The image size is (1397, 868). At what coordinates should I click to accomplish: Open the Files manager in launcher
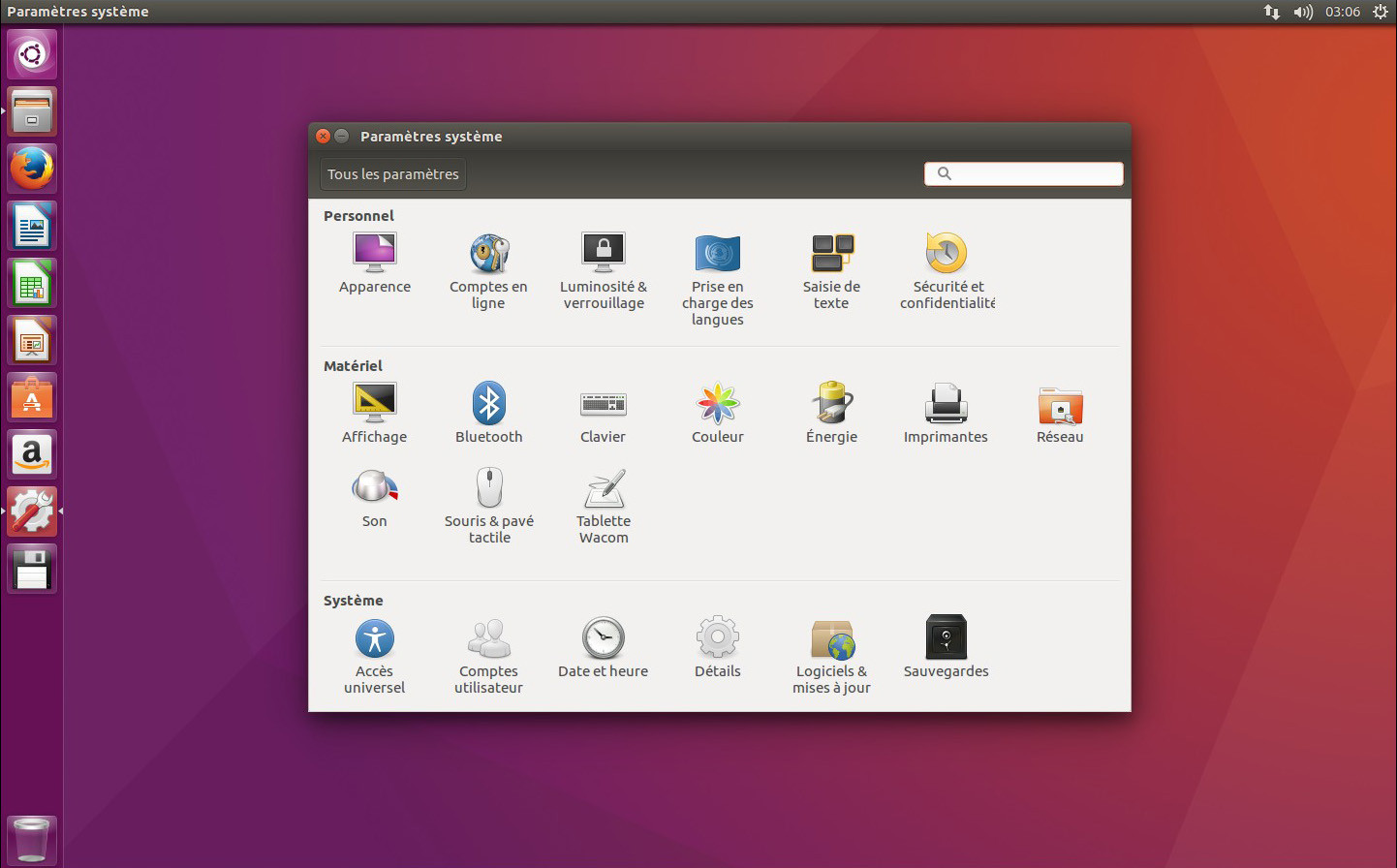(x=32, y=111)
